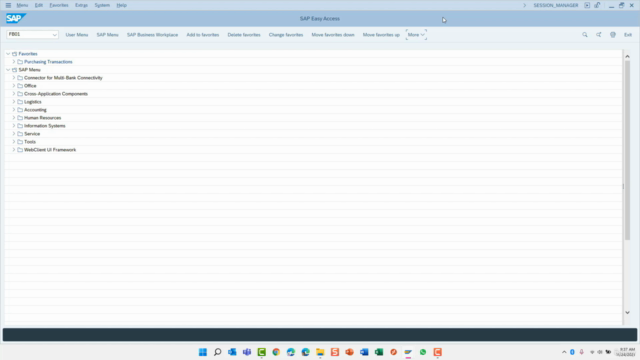The width and height of the screenshot is (640, 360).
Task: Open Windows taskbar search
Action: pyautogui.click(x=218, y=352)
